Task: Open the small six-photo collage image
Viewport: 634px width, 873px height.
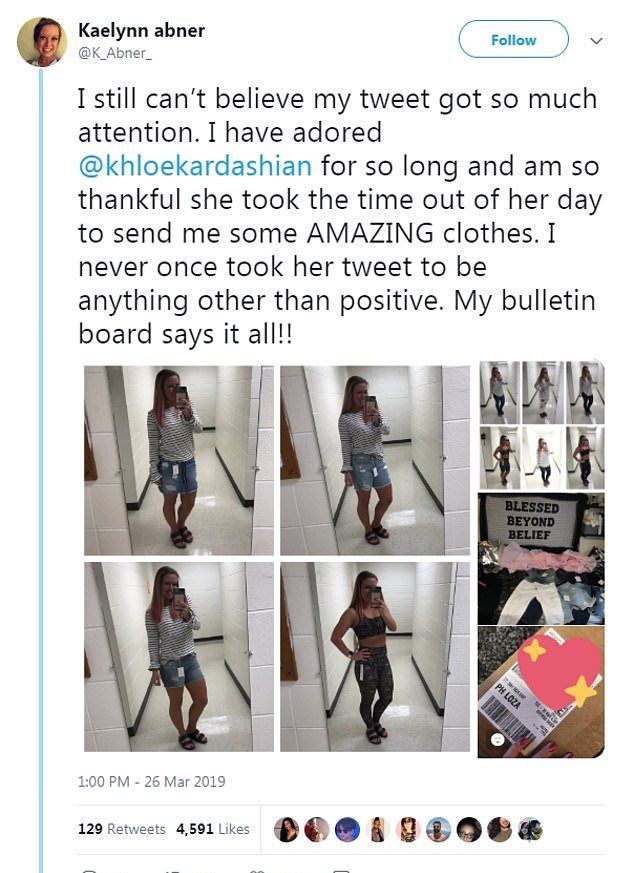Action: pyautogui.click(x=542, y=425)
